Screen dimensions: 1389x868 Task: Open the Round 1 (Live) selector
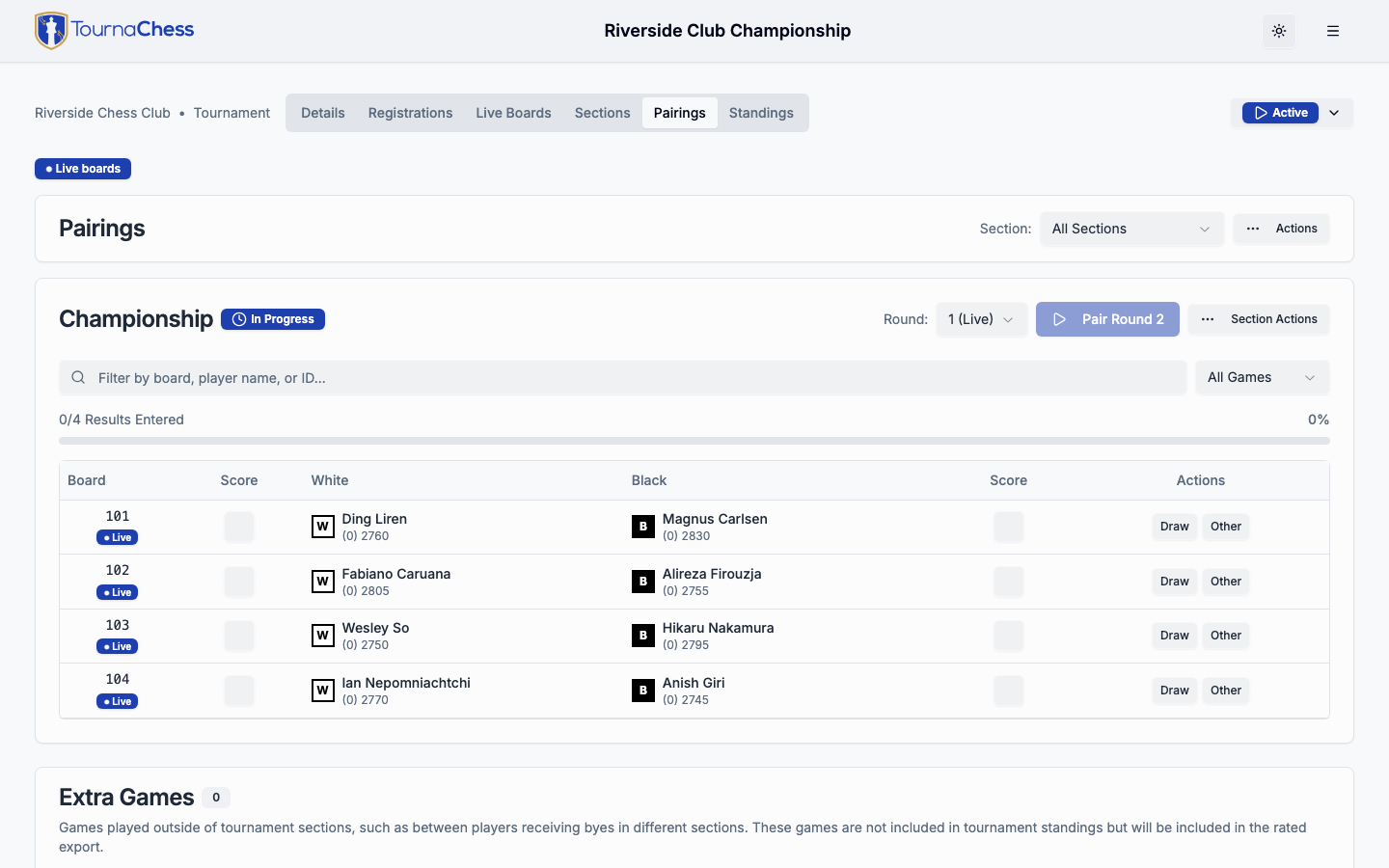(981, 319)
